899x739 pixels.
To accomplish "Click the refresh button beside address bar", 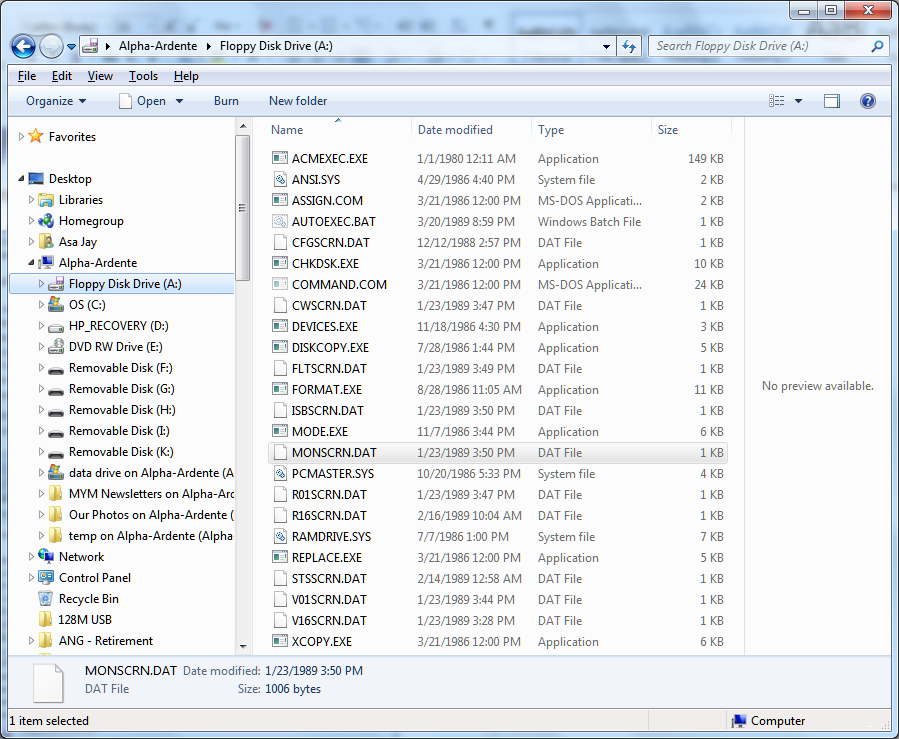I will [x=630, y=46].
